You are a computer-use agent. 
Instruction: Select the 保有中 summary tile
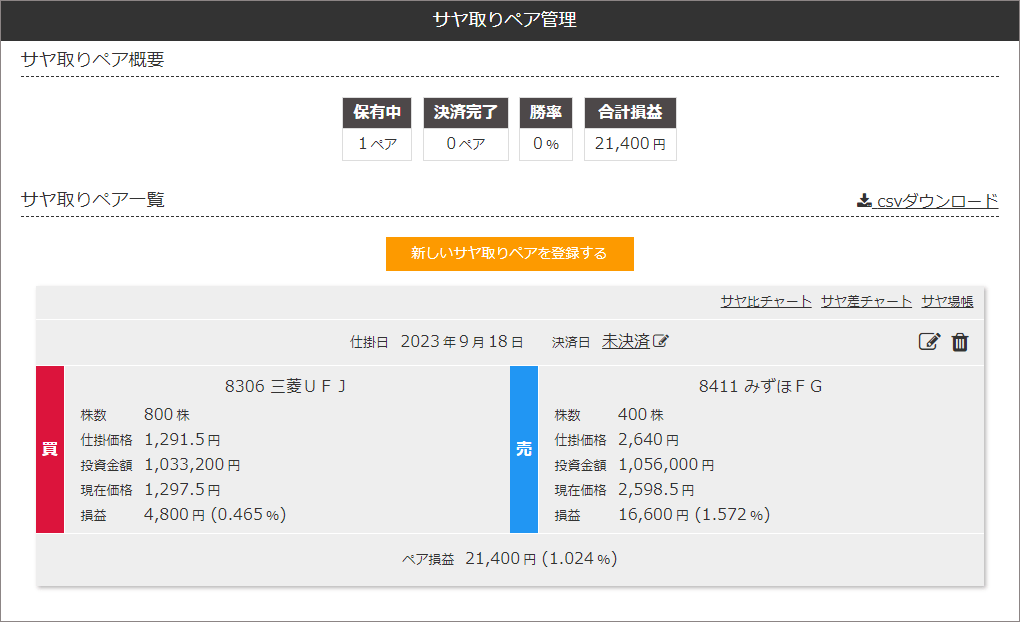(377, 130)
